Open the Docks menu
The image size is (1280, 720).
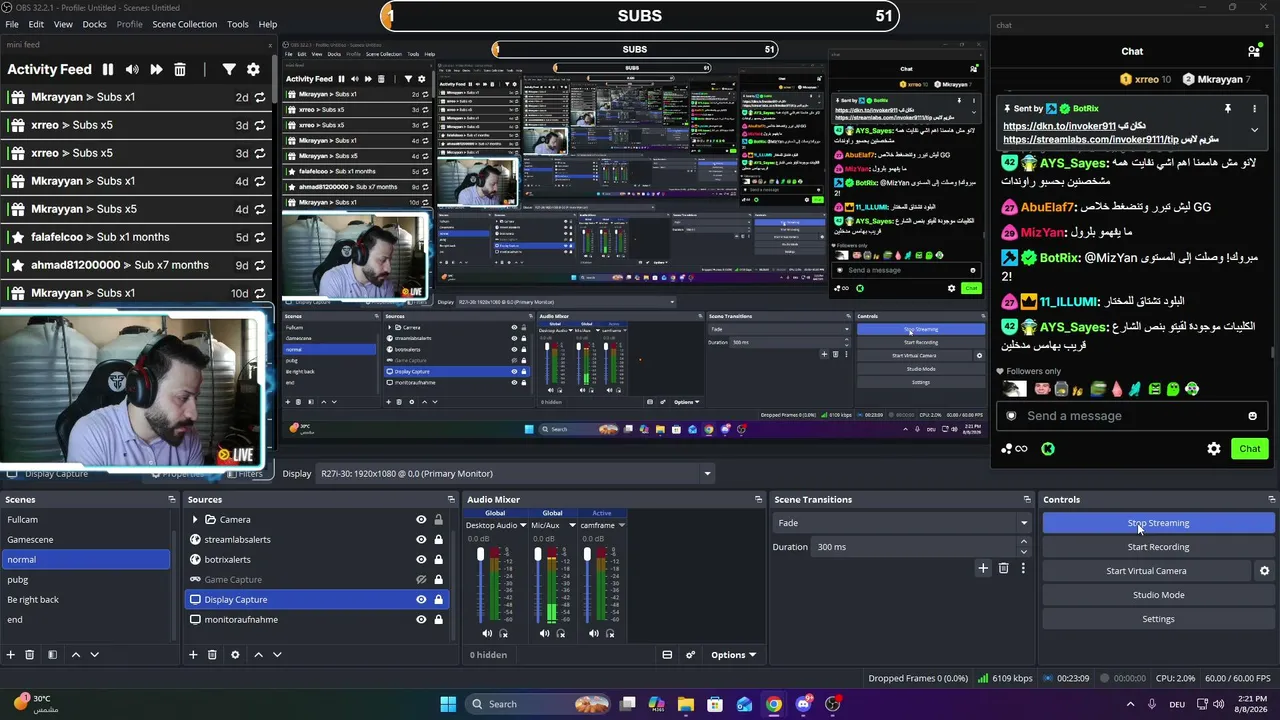tap(94, 24)
